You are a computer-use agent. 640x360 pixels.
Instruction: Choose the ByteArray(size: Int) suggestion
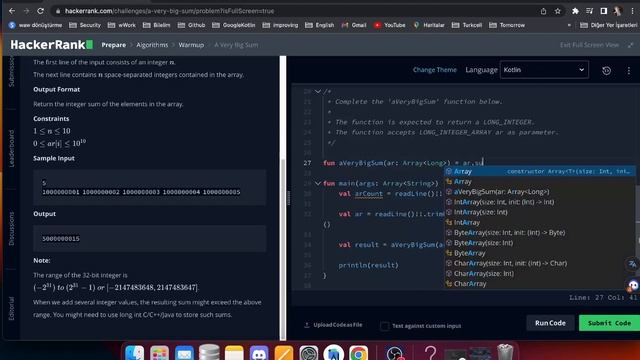point(540,243)
